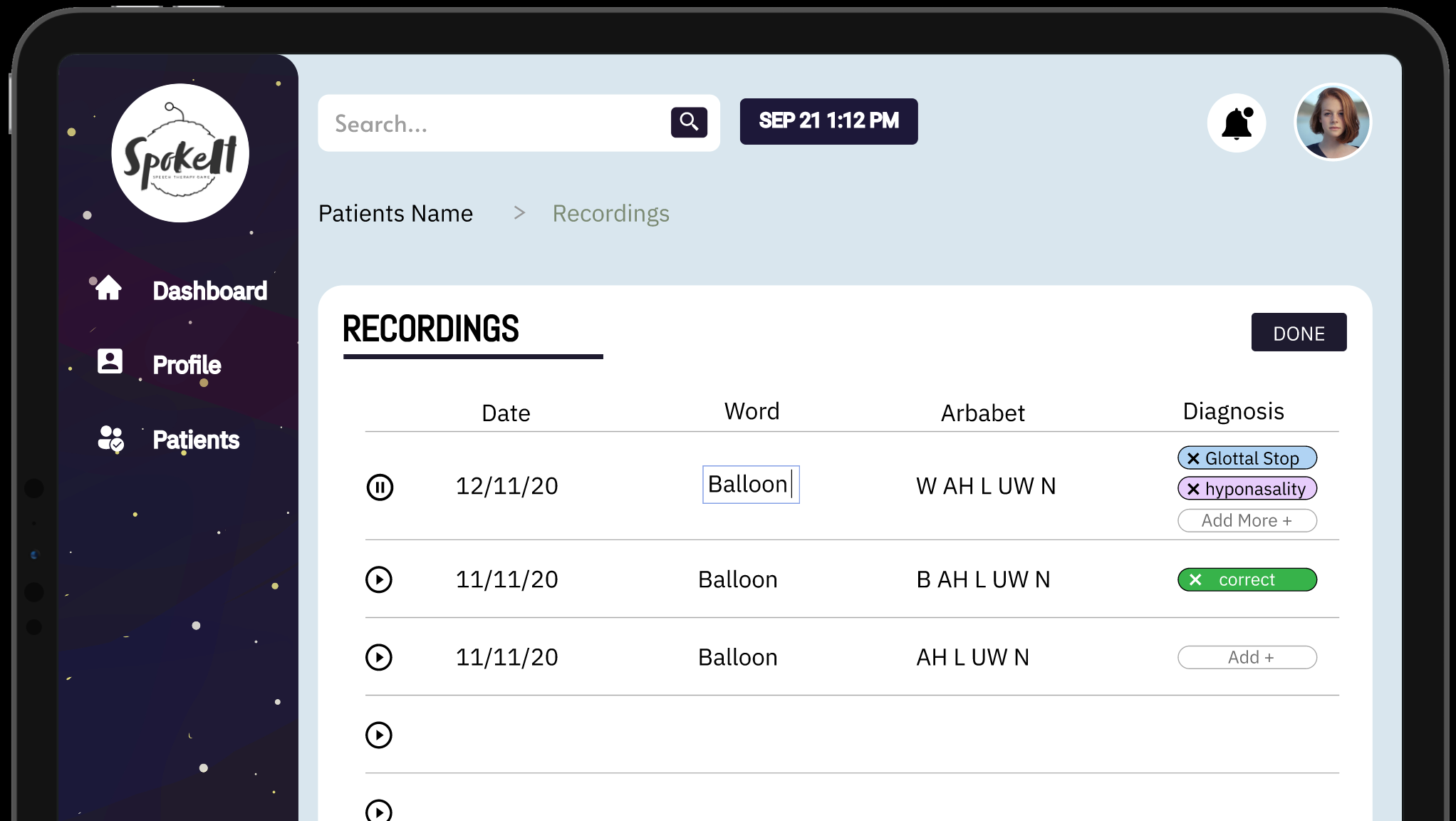Remove the correct diagnosis tag

[x=1195, y=579]
